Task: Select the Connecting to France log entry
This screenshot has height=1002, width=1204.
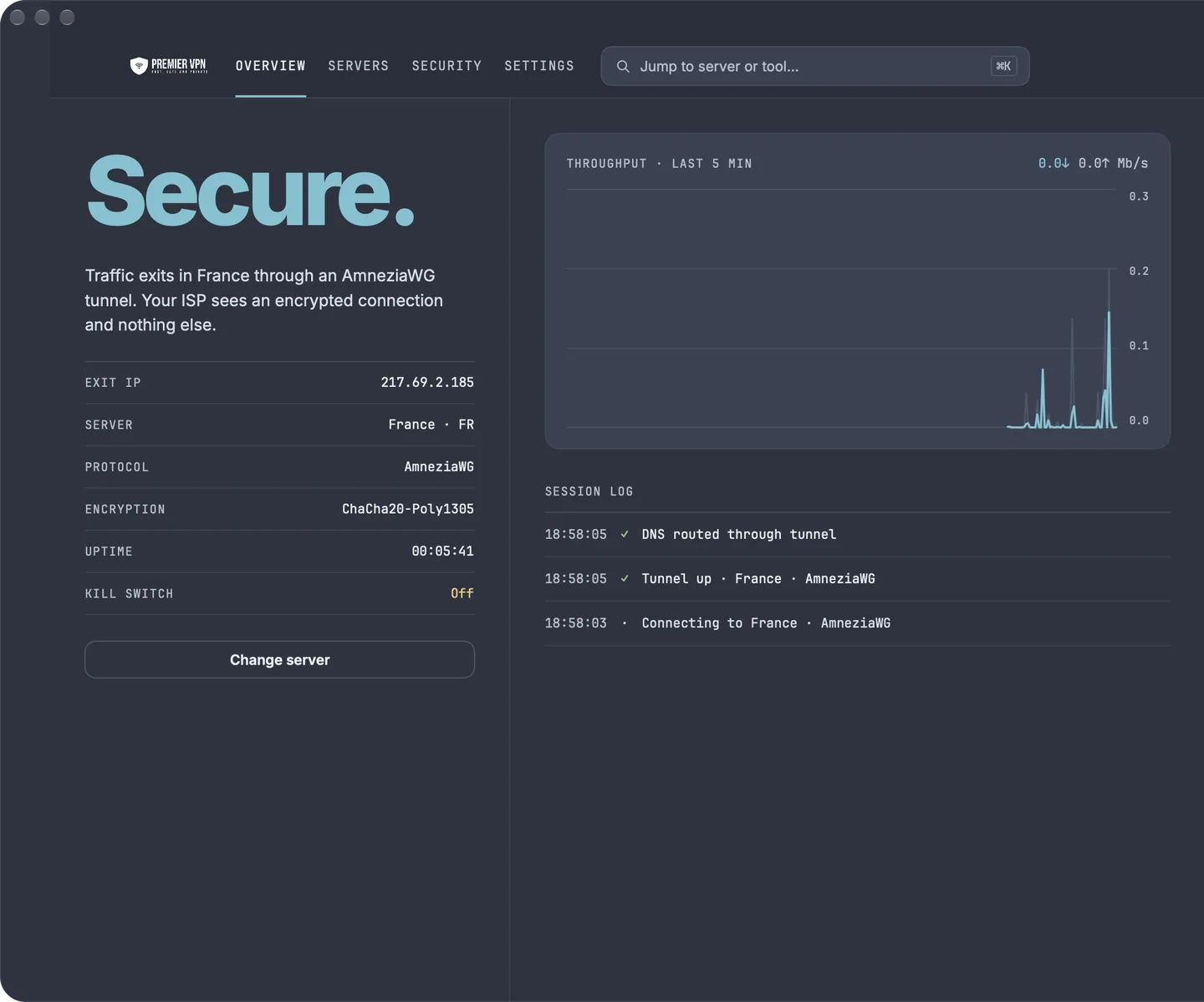Action: click(x=857, y=623)
